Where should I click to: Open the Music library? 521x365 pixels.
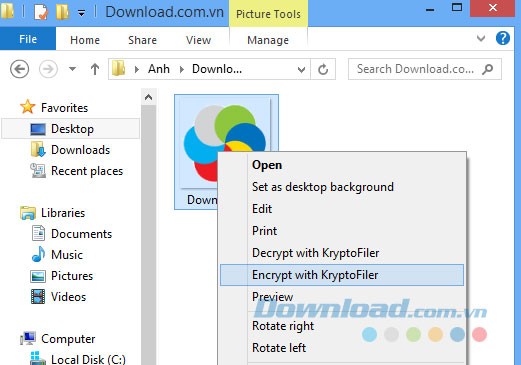[67, 255]
